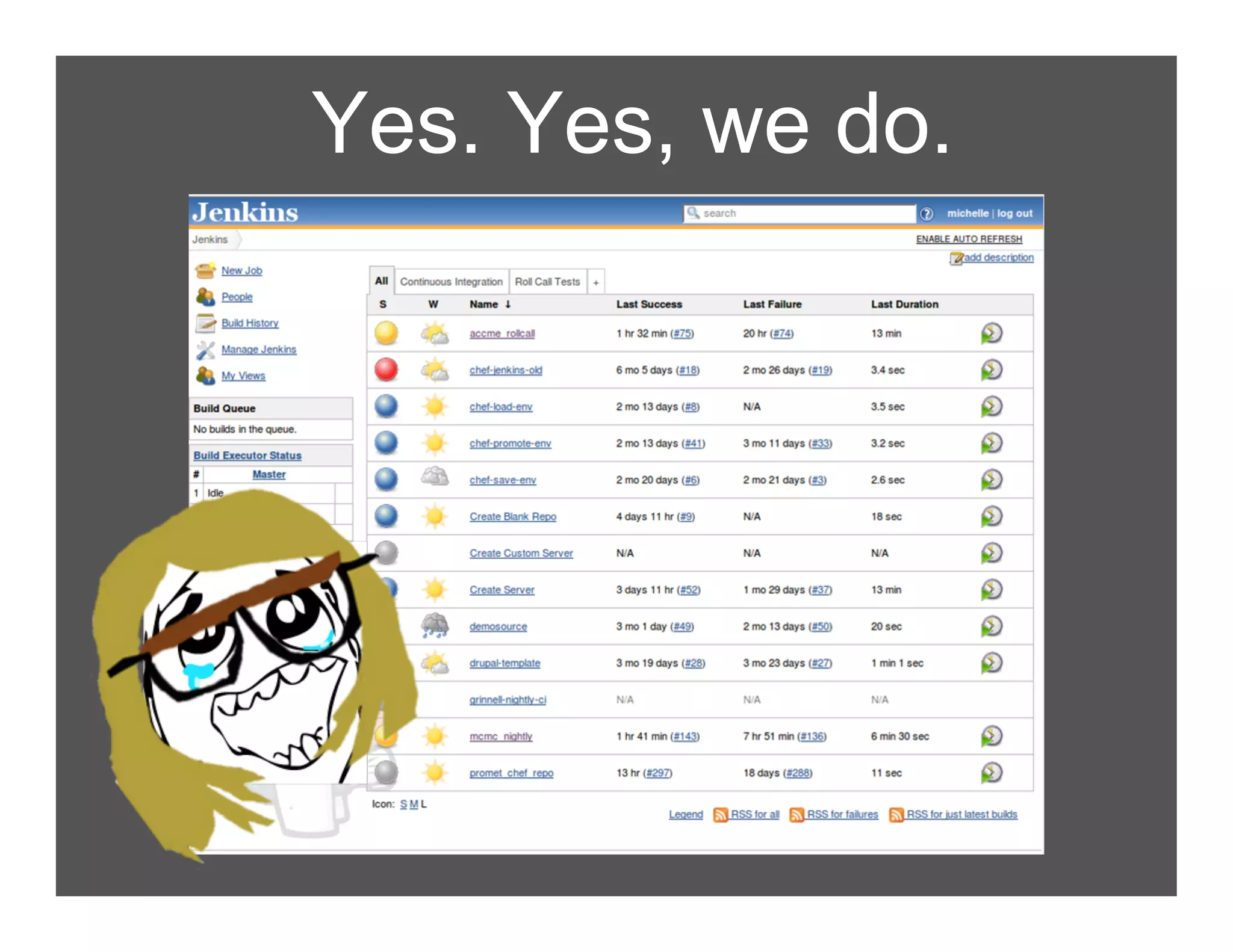1233x952 pixels.
Task: Schedule a build for Create Server
Action: pyautogui.click(x=991, y=590)
